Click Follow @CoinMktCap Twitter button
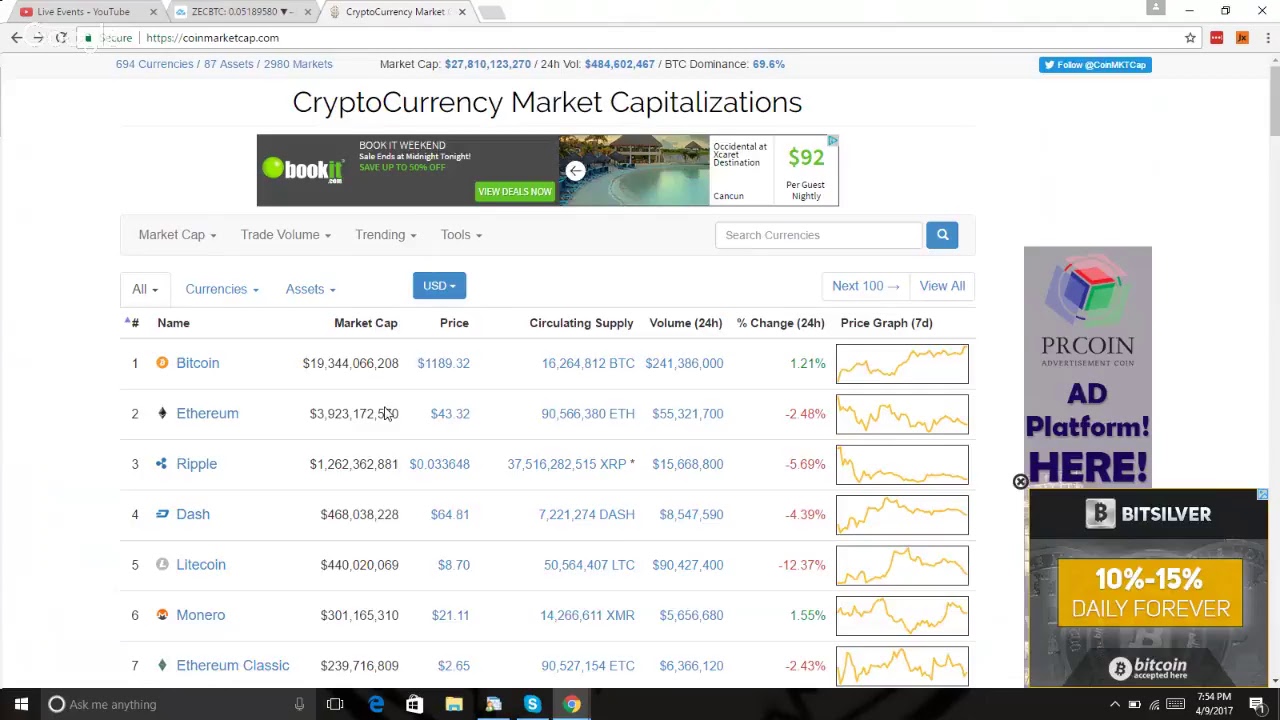 point(1095,65)
